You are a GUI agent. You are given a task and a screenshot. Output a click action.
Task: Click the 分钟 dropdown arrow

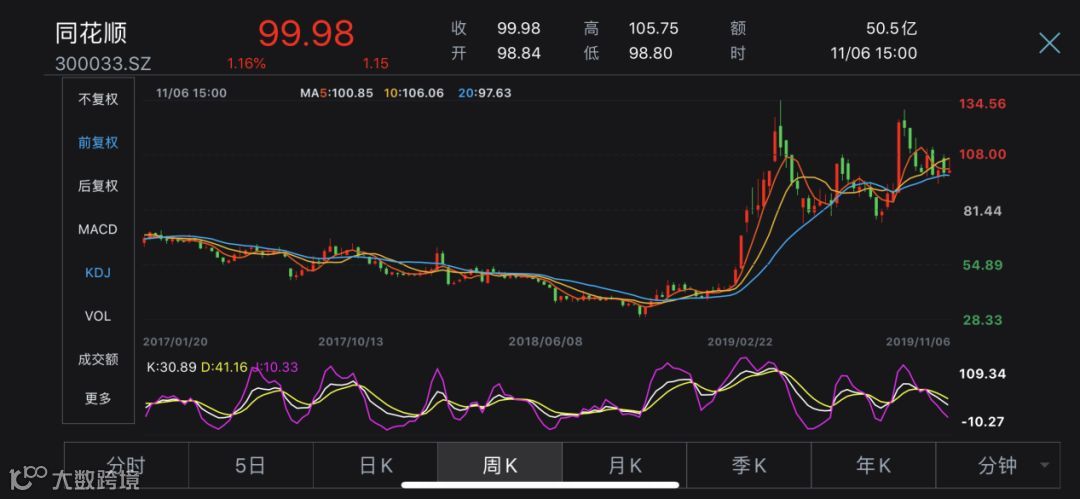pos(1045,466)
